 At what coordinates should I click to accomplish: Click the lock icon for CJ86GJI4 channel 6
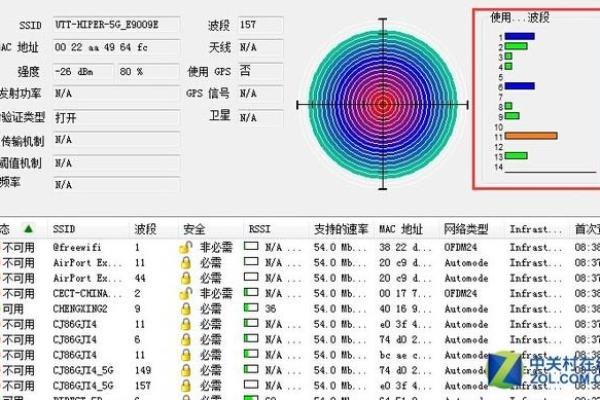(186, 340)
